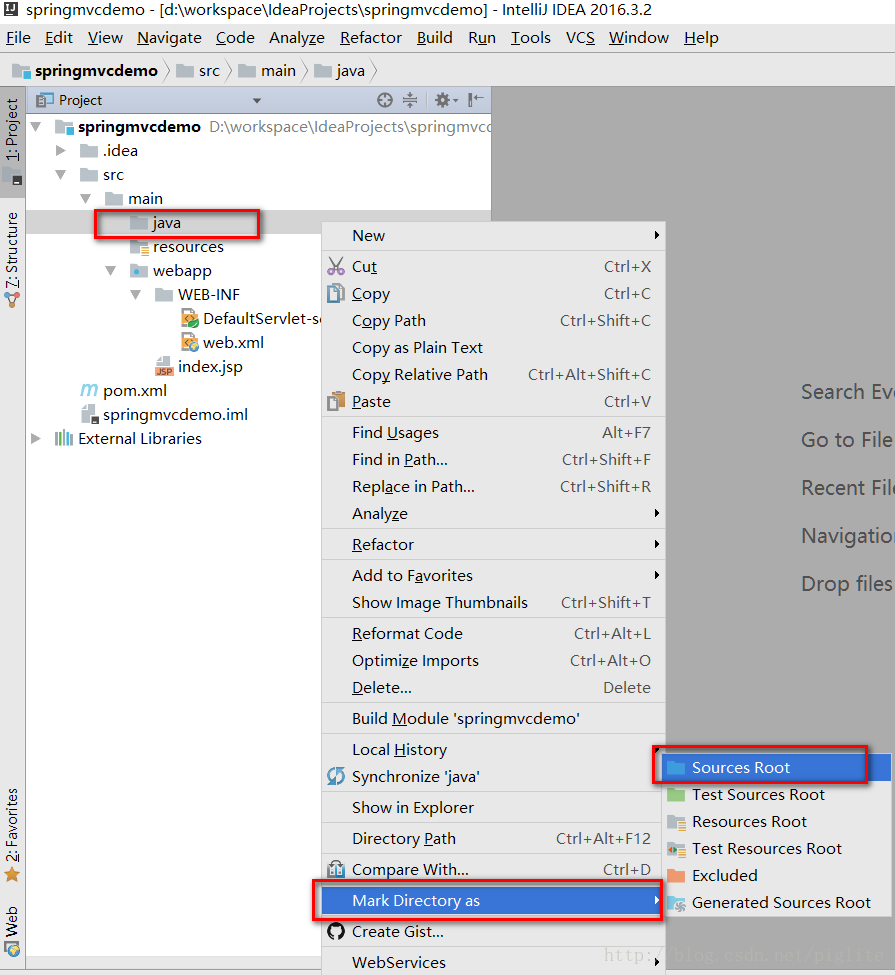Image resolution: width=895 pixels, height=975 pixels.
Task: Click the JSP icon of index.jsp
Action: coord(164,366)
